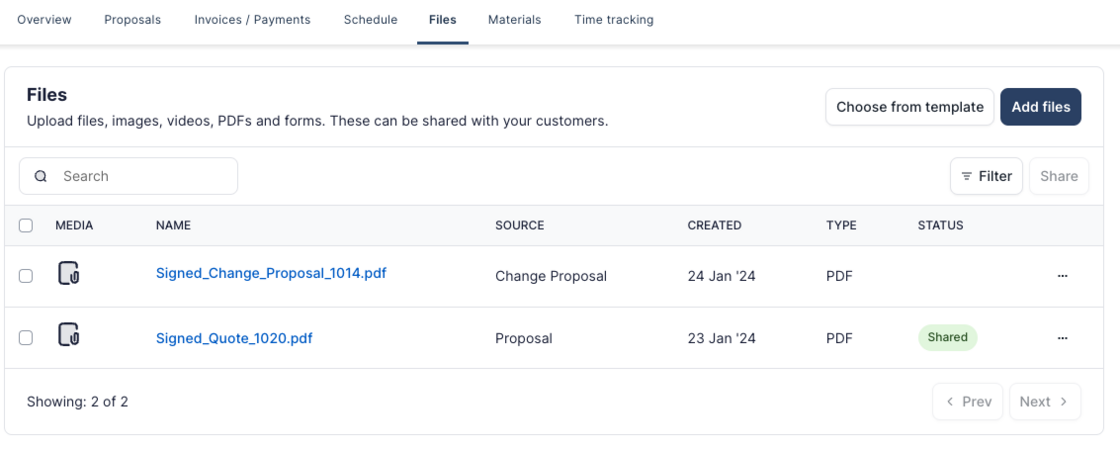The image size is (1120, 449).
Task: Click the green Shared status badge
Action: (947, 338)
